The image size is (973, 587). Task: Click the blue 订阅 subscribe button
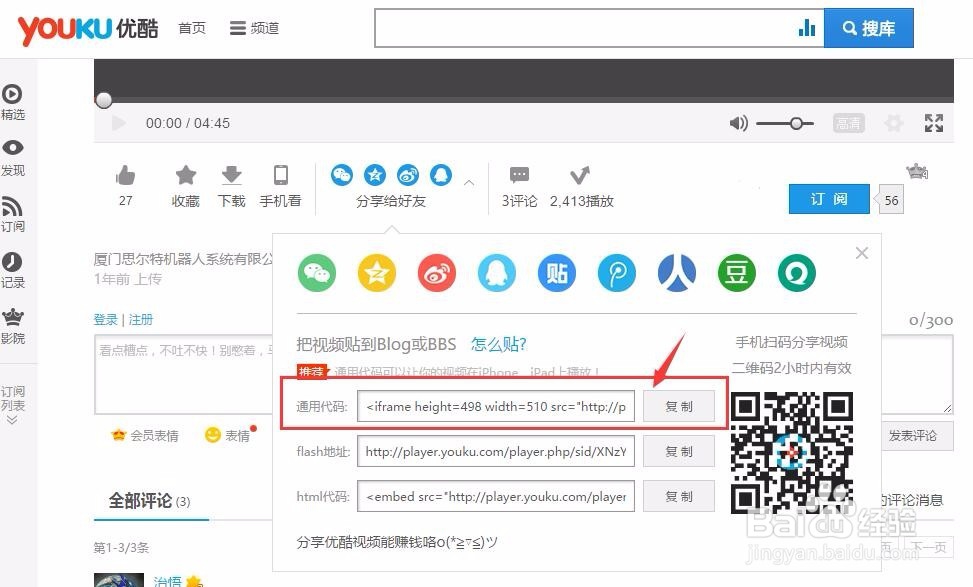pyautogui.click(x=829, y=199)
